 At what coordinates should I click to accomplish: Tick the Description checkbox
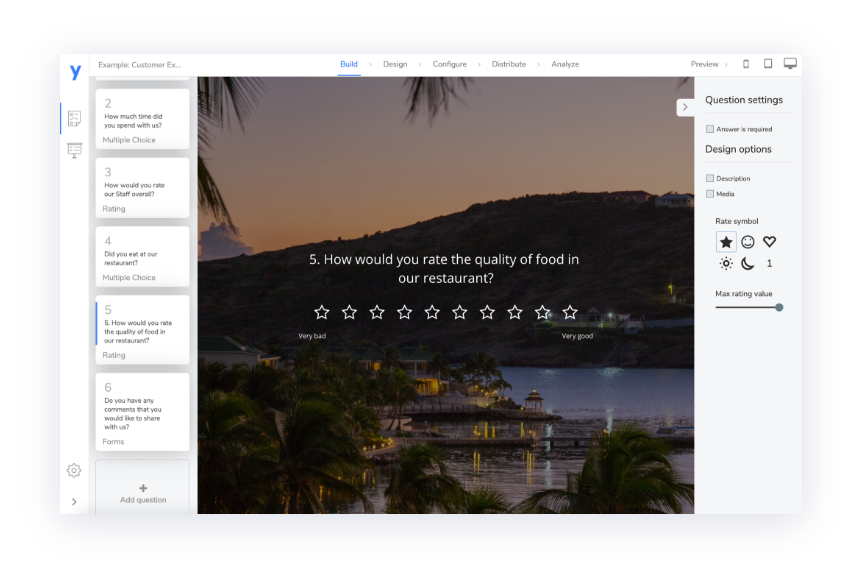pos(710,179)
